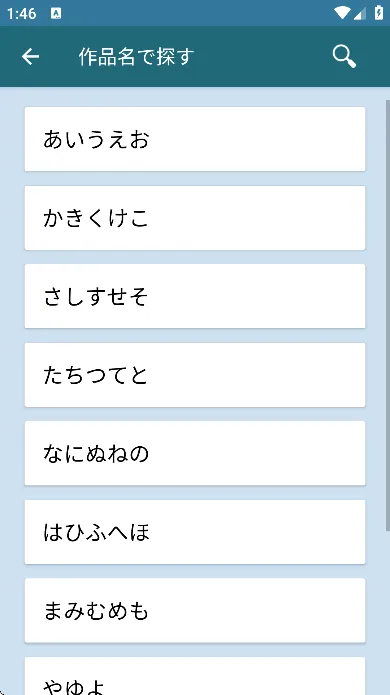Select the たちつてと list entry
The height and width of the screenshot is (695, 390).
pos(195,375)
